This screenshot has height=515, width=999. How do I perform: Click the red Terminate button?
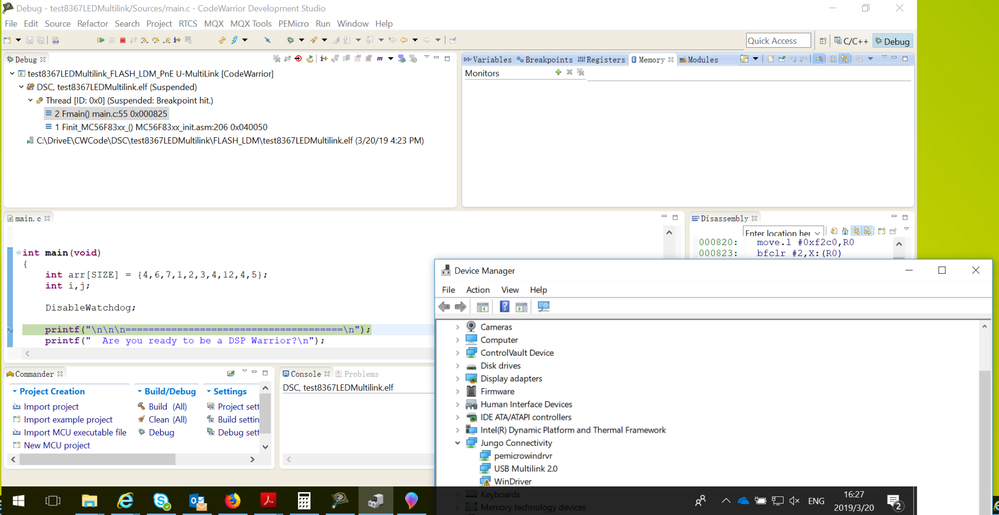[122, 40]
